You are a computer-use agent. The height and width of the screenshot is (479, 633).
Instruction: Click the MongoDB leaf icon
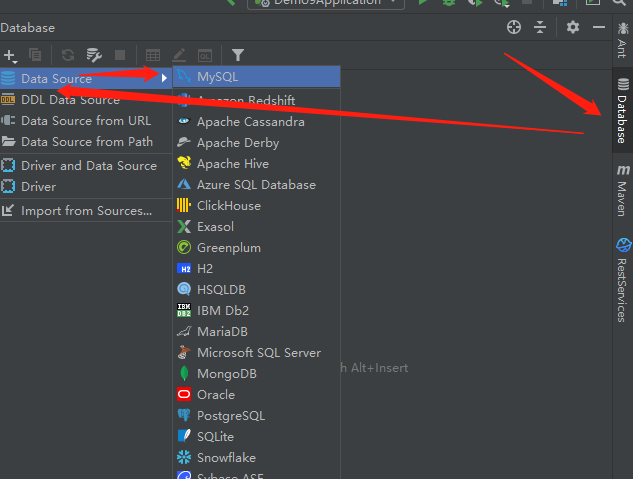[x=184, y=373]
